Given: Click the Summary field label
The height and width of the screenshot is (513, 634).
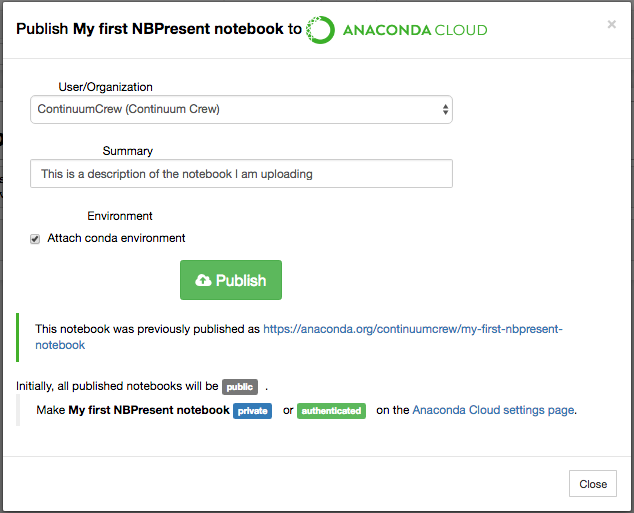Looking at the screenshot, I should tap(128, 151).
